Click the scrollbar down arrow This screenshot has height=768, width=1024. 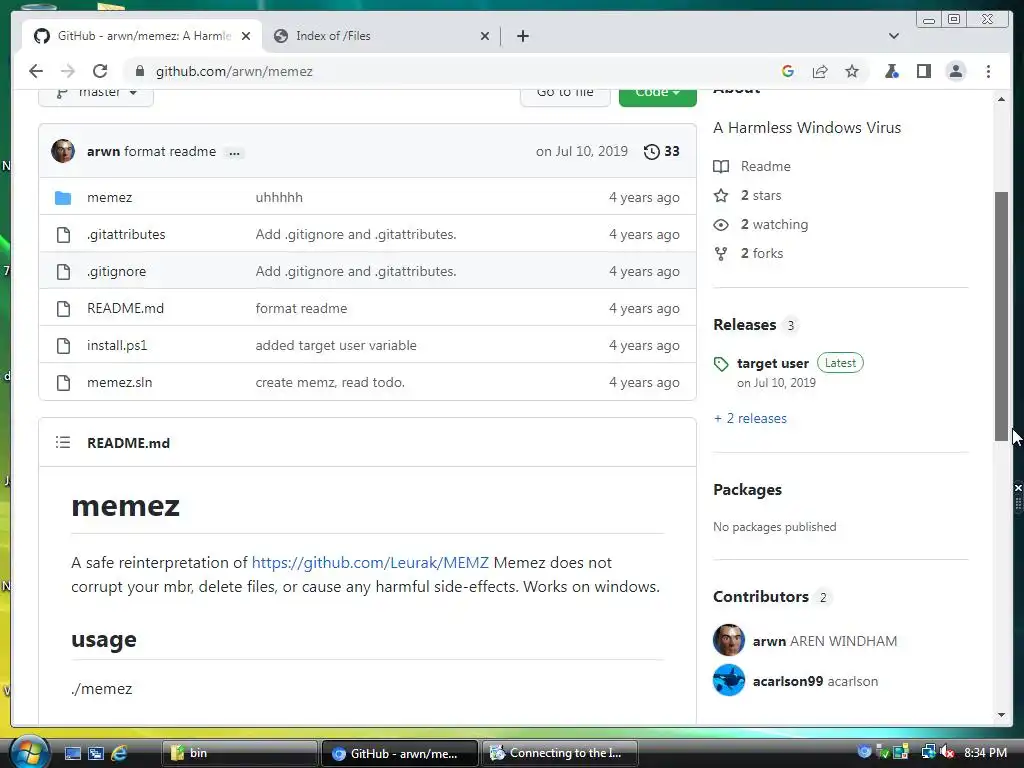tap(1001, 715)
